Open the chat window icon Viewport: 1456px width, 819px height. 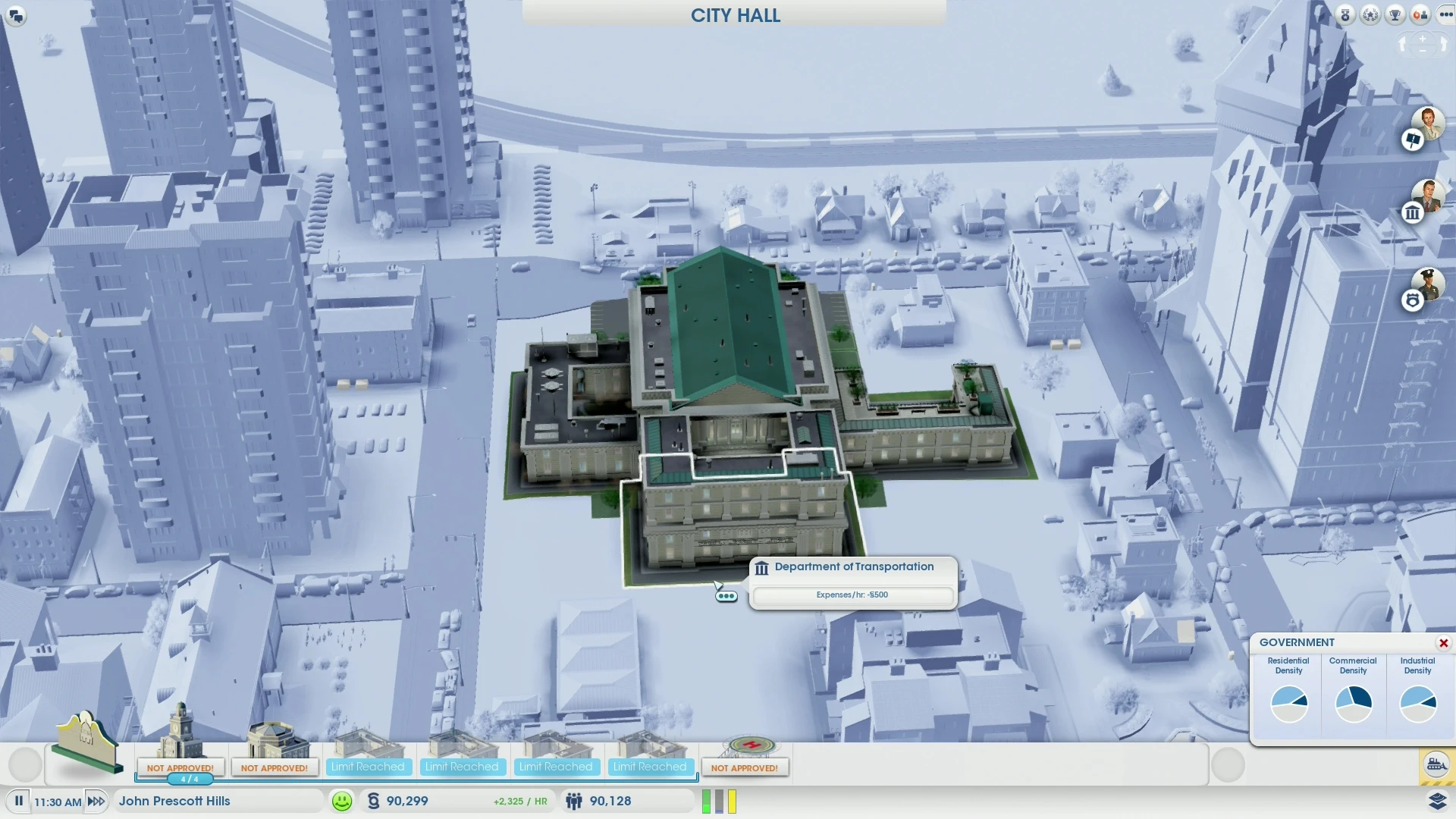point(16,15)
